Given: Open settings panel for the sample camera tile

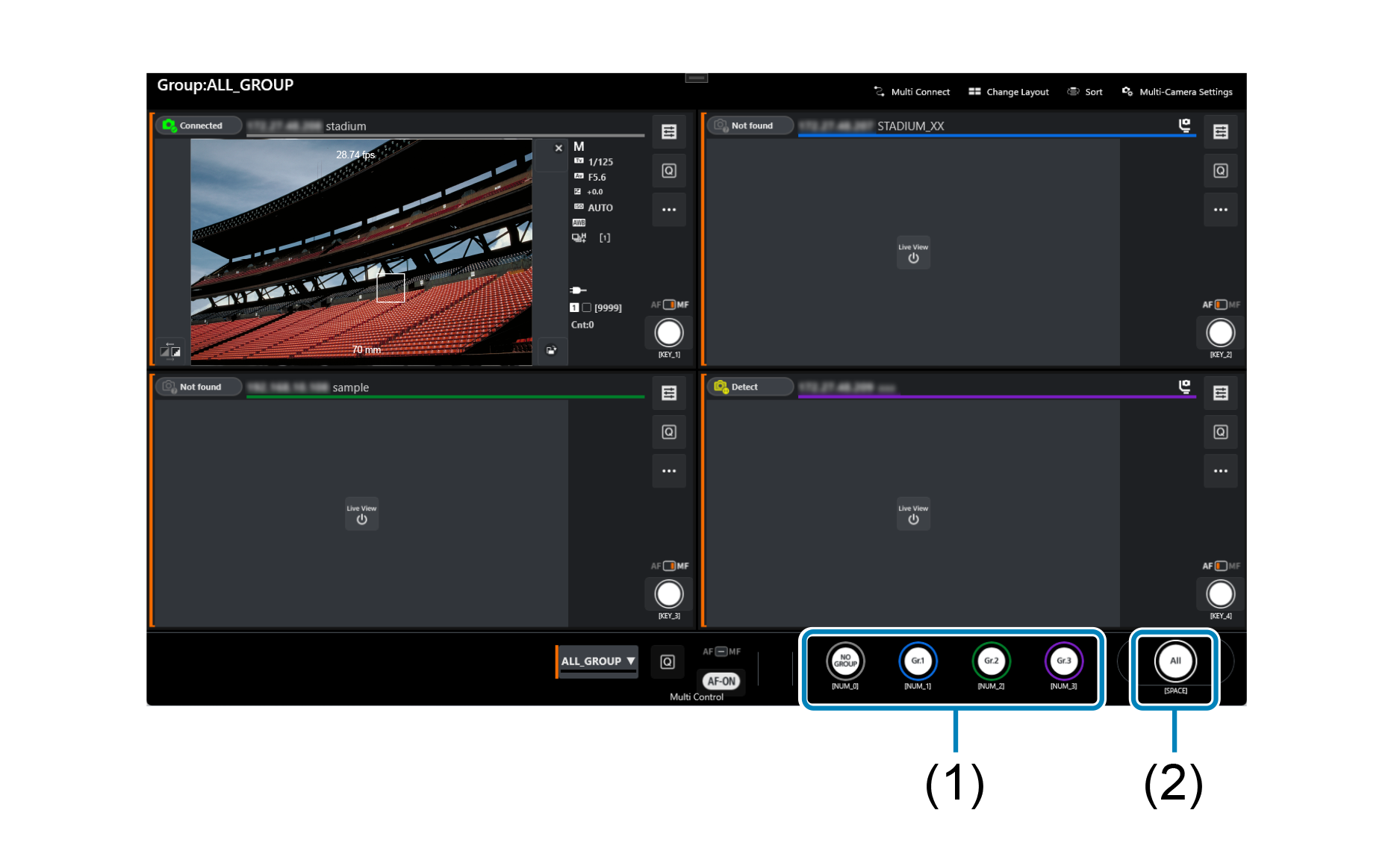Looking at the screenshot, I should [668, 393].
